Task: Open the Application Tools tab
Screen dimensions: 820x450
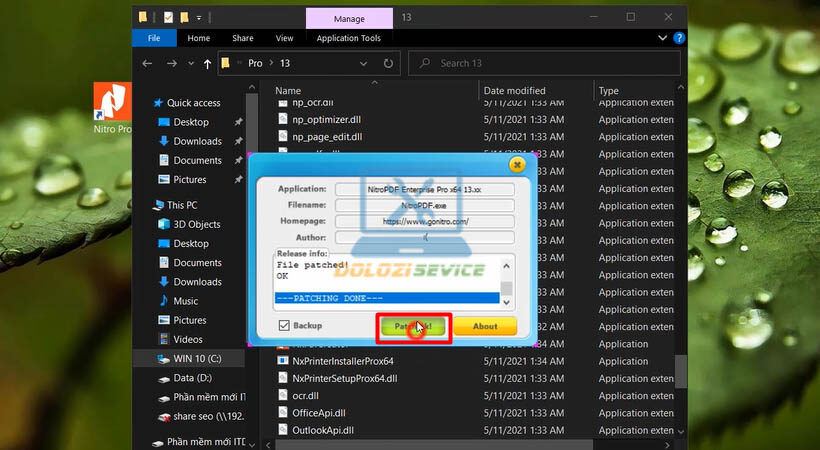Action: 348,38
